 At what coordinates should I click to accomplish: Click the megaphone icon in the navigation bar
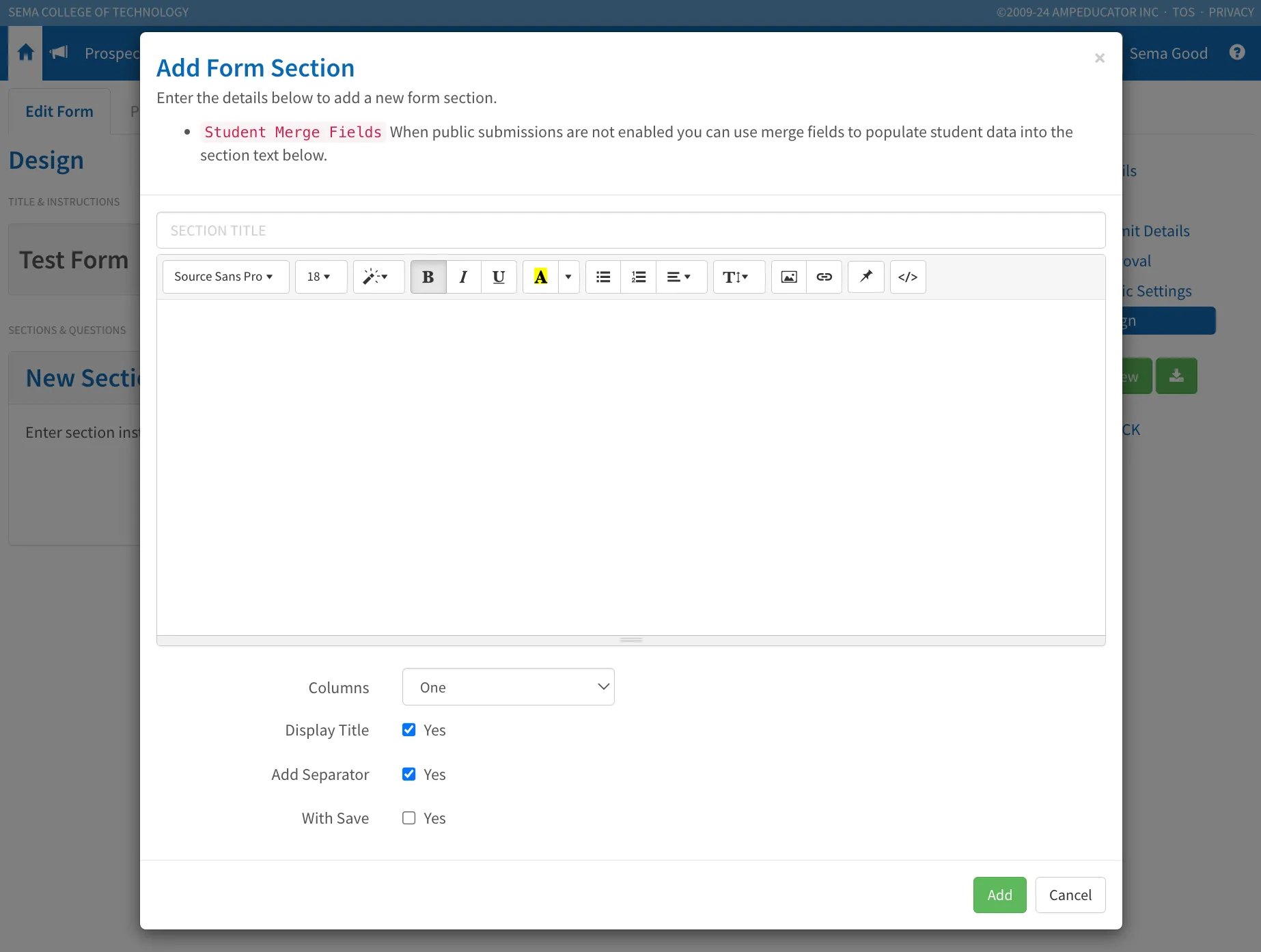click(59, 53)
